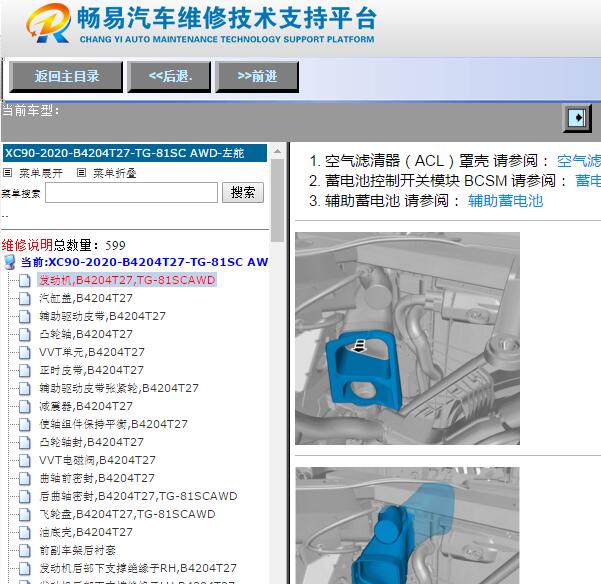This screenshot has height=584, width=601.
Task: Click document icon beside 汽缸盖,B4204T27
Action: (25, 299)
